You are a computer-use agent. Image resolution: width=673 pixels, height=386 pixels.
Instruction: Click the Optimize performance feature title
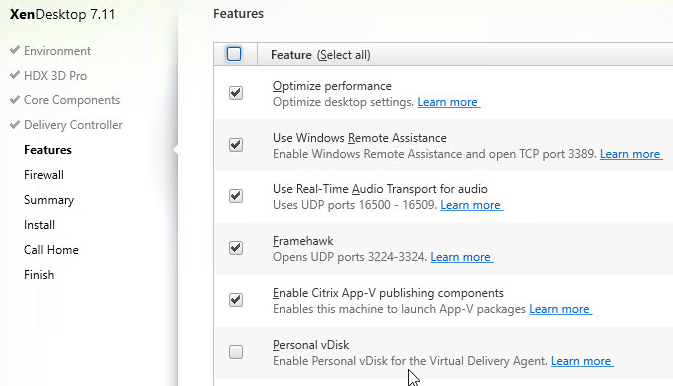point(332,86)
